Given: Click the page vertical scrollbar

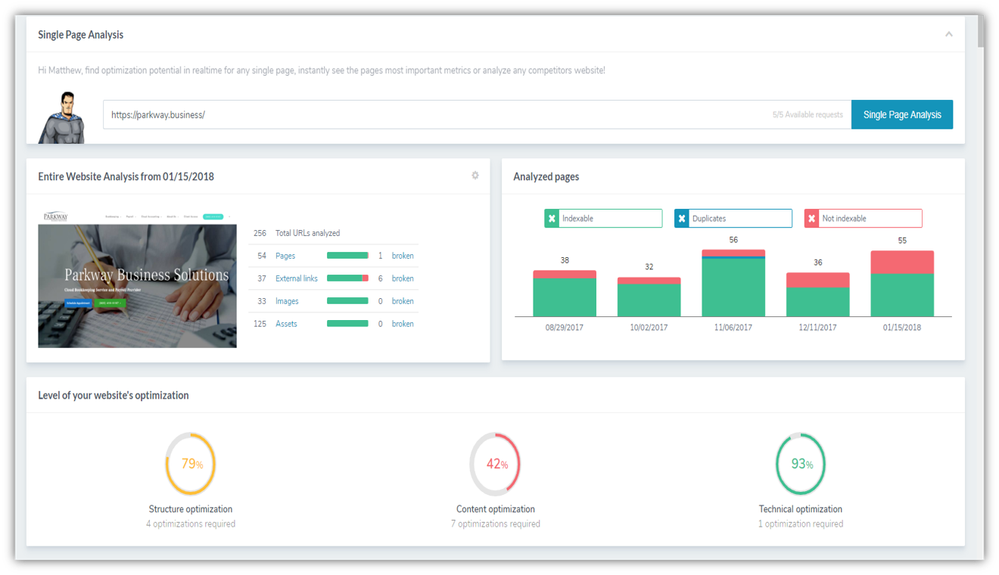Looking at the screenshot, I should (x=982, y=32).
